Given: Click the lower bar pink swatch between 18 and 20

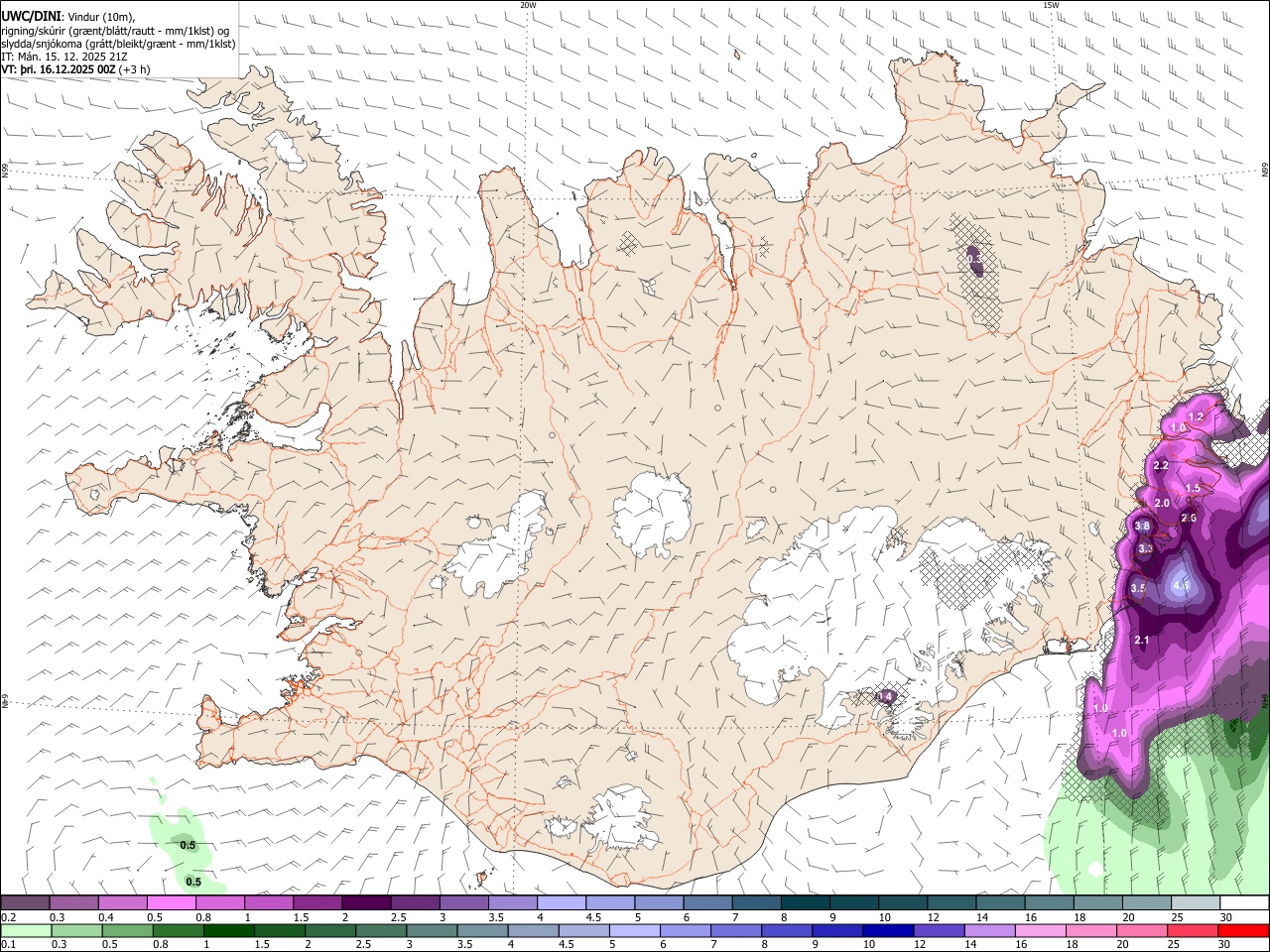Looking at the screenshot, I should pyautogui.click(x=1091, y=930).
